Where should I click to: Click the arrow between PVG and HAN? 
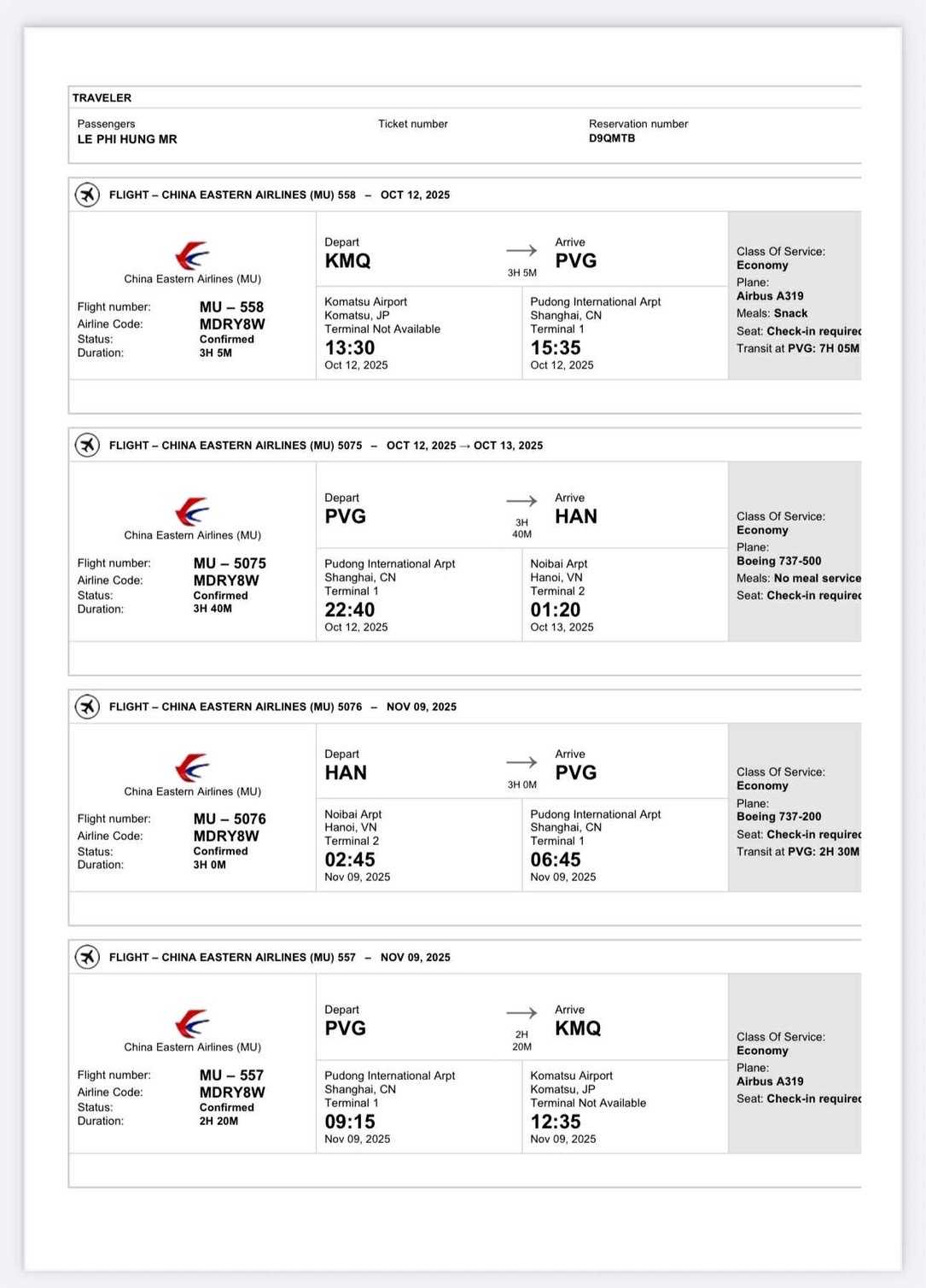click(521, 501)
